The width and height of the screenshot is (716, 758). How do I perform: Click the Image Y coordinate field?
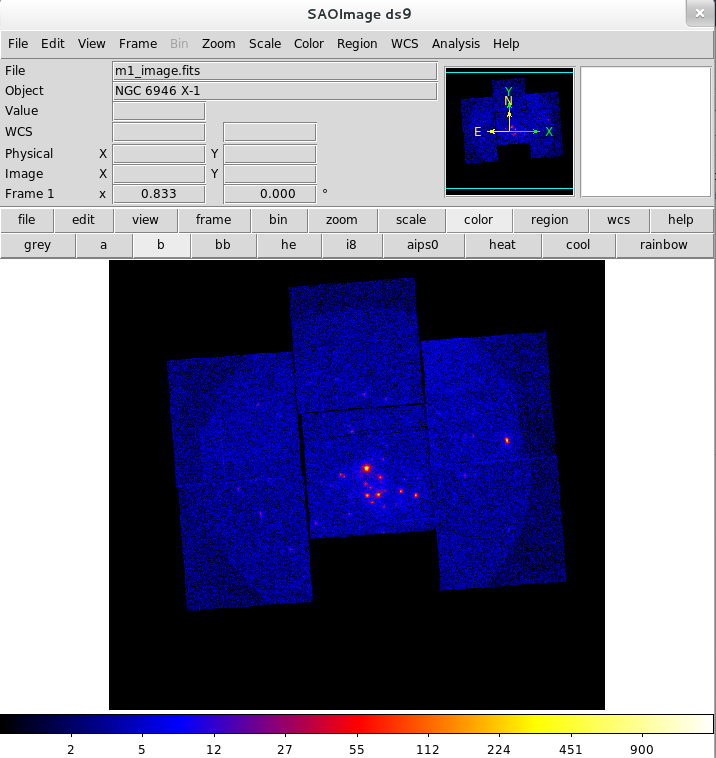point(270,174)
